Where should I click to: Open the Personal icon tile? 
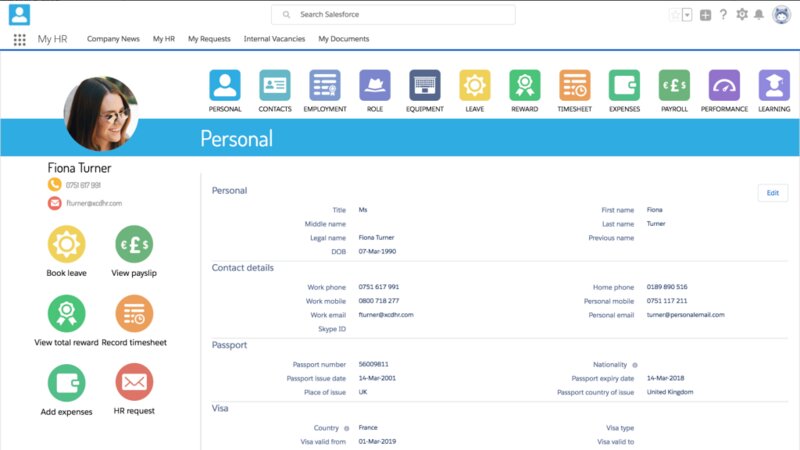225,85
